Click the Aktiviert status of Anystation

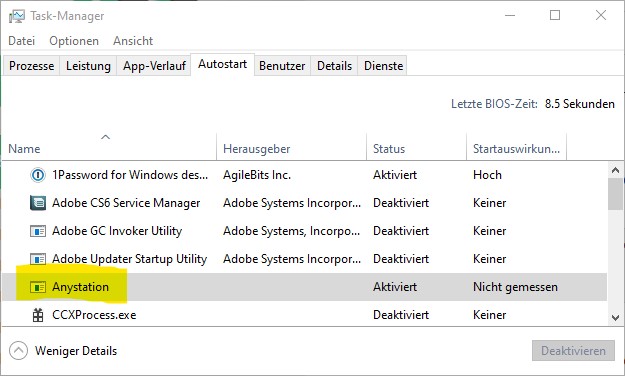395,287
